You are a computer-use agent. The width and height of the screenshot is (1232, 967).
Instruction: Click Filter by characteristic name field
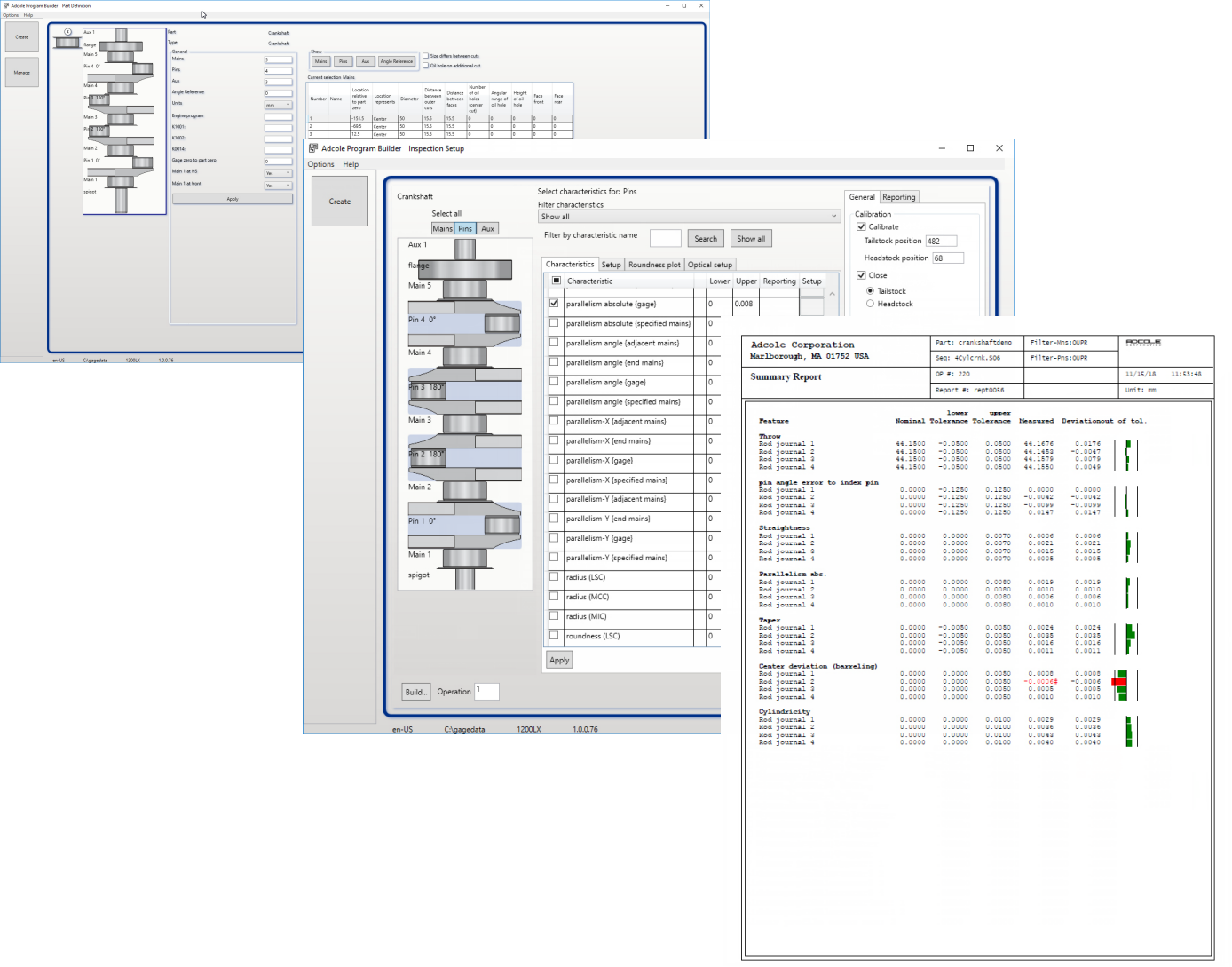tap(665, 238)
